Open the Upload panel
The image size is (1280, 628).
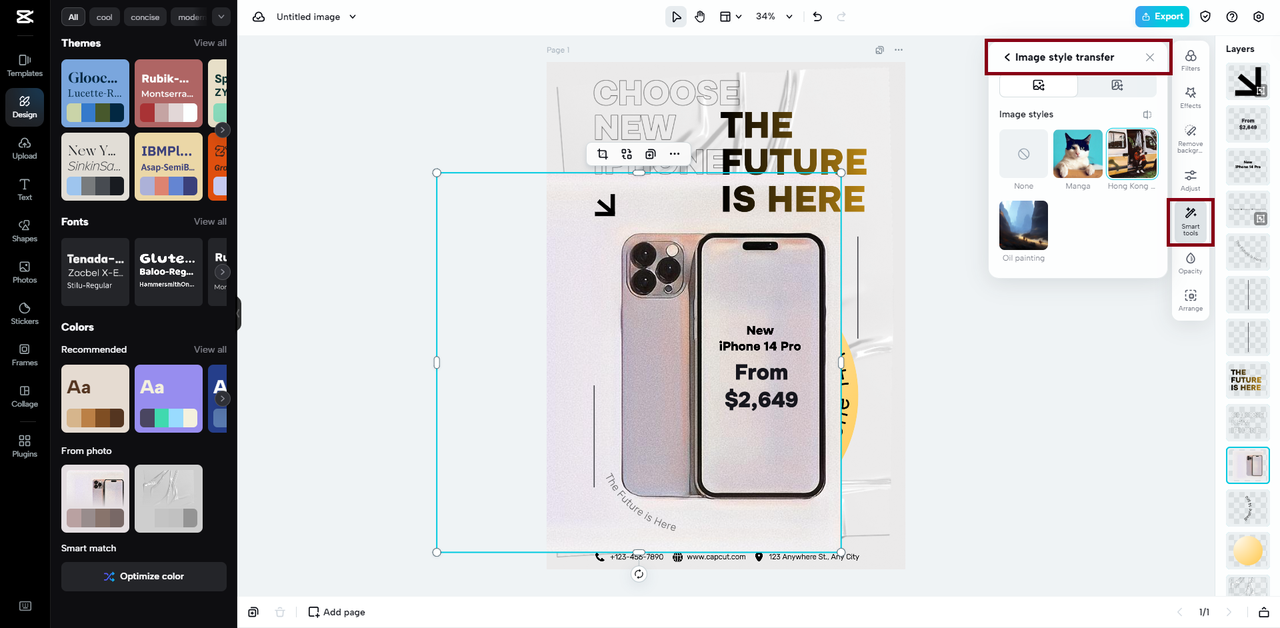point(24,148)
